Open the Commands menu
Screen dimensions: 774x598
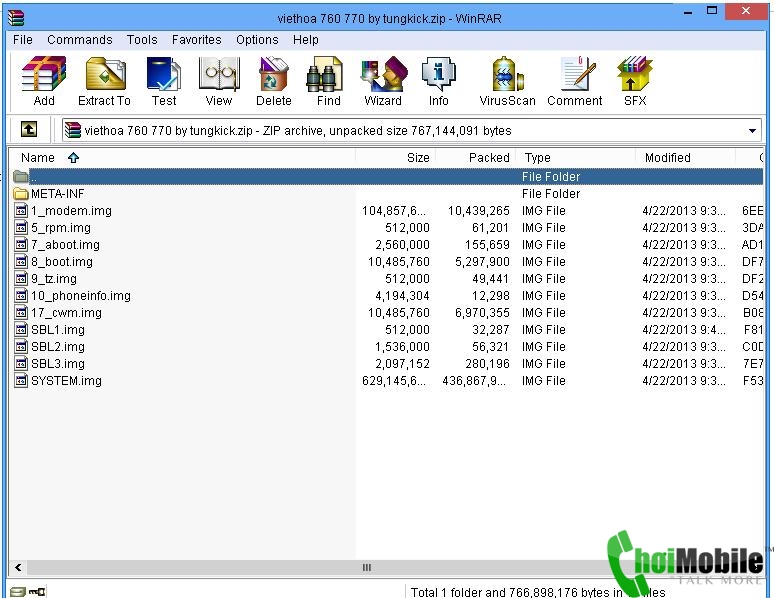(79, 40)
